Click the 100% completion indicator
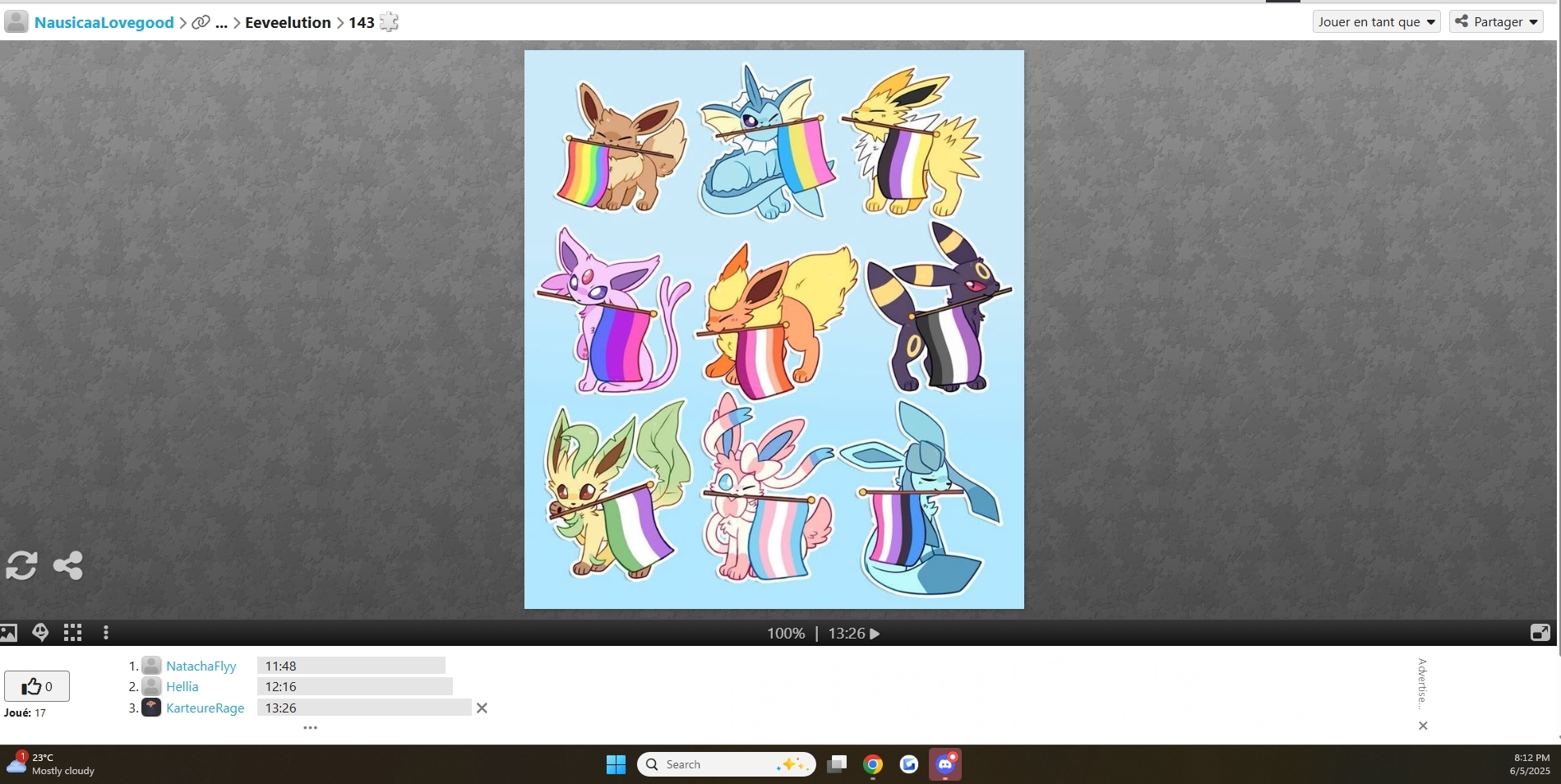 point(786,634)
